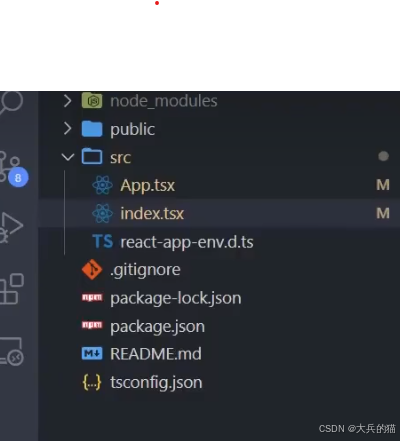Open the Run and Debug view
Screen dimensions: 400x441
(11, 227)
